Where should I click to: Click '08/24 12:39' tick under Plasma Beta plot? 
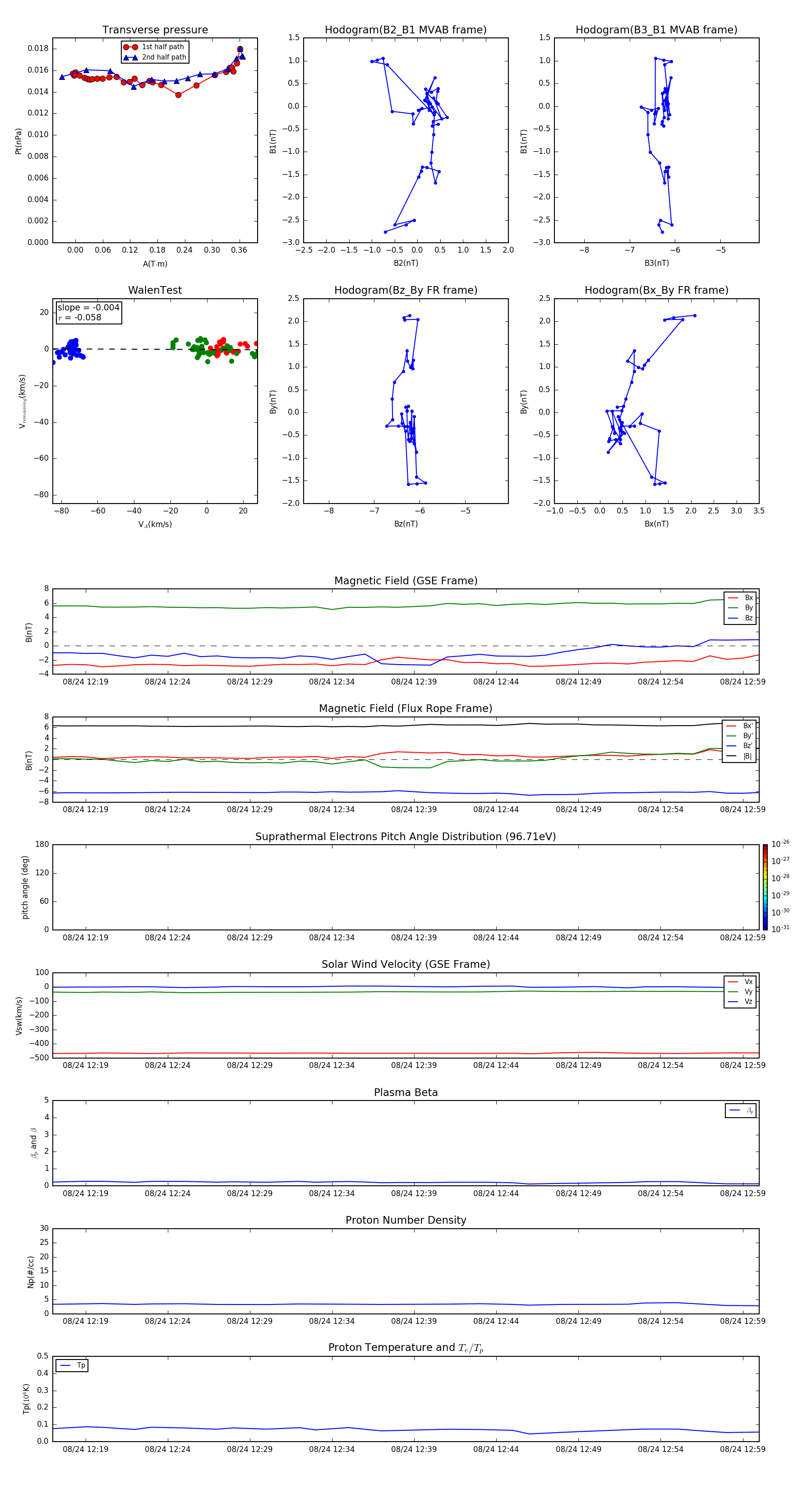click(414, 1193)
